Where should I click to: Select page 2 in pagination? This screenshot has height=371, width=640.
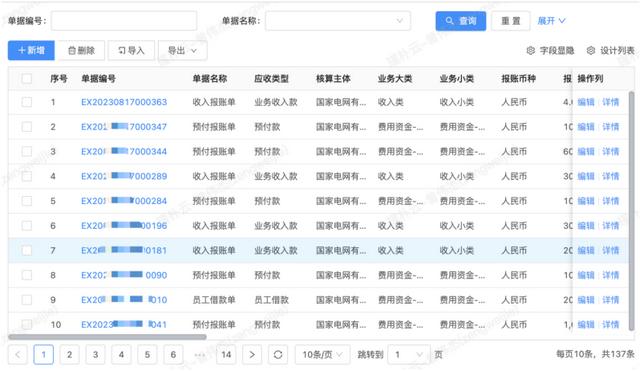click(x=69, y=355)
